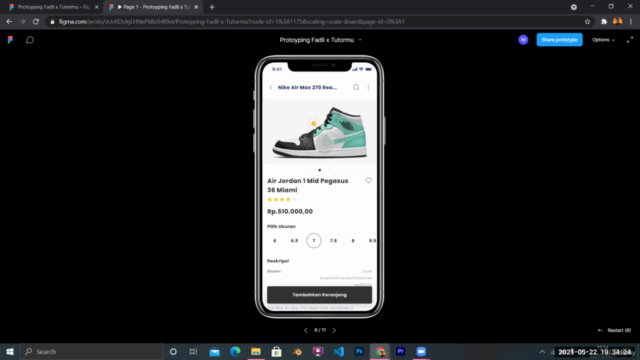Tap Tambahkan Keranjang button

(x=319, y=295)
